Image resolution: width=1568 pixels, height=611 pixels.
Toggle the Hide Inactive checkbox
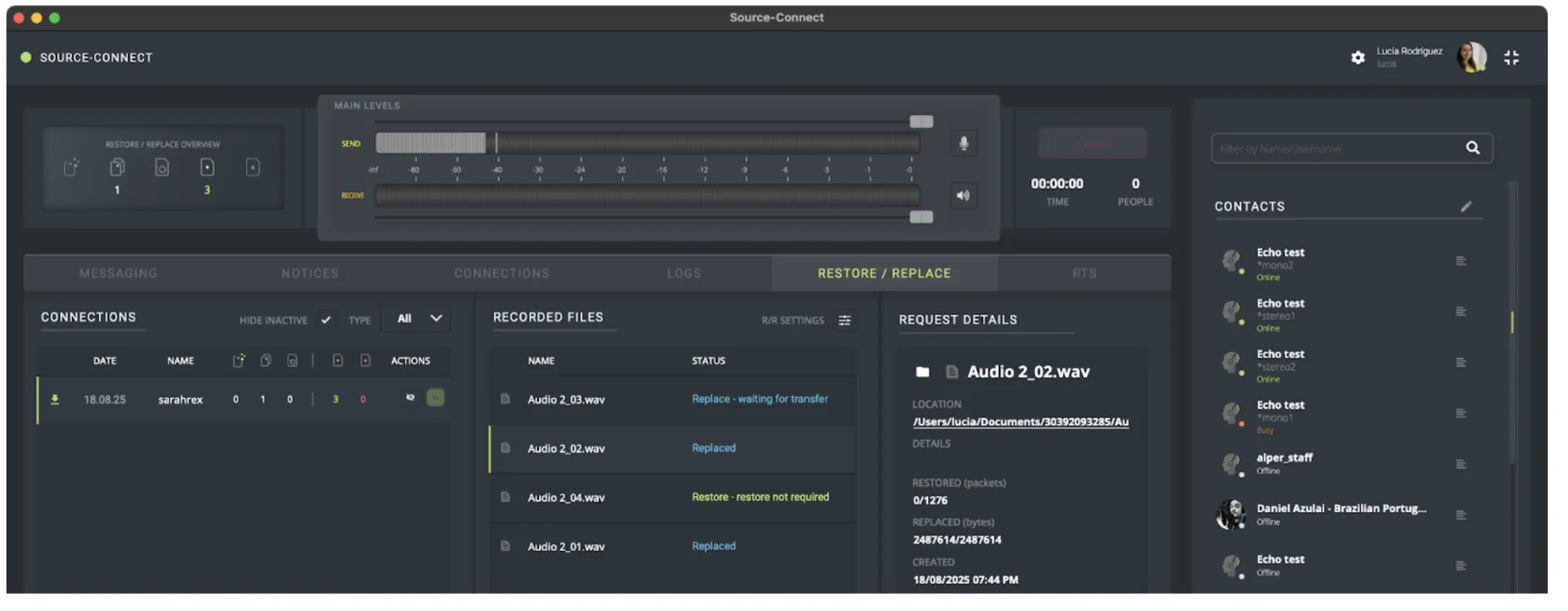pyautogui.click(x=326, y=320)
